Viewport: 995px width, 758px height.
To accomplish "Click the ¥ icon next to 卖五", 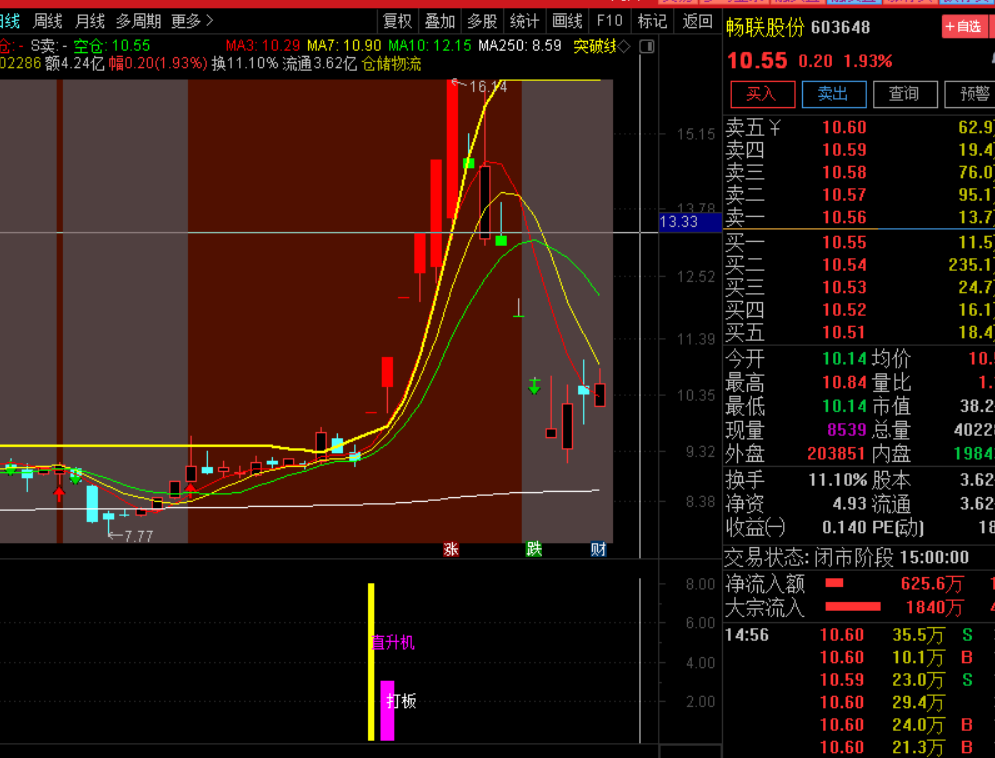I will (x=774, y=127).
